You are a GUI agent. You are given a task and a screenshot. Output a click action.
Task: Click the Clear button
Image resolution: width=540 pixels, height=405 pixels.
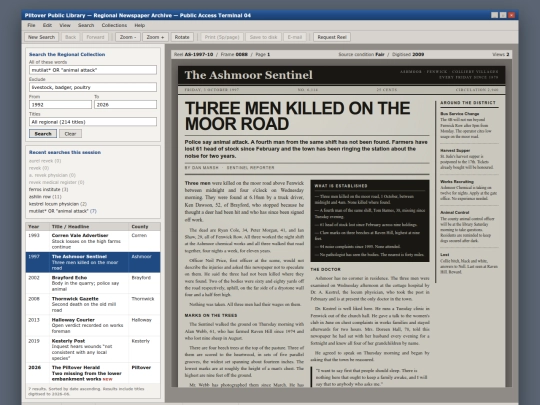(70, 134)
